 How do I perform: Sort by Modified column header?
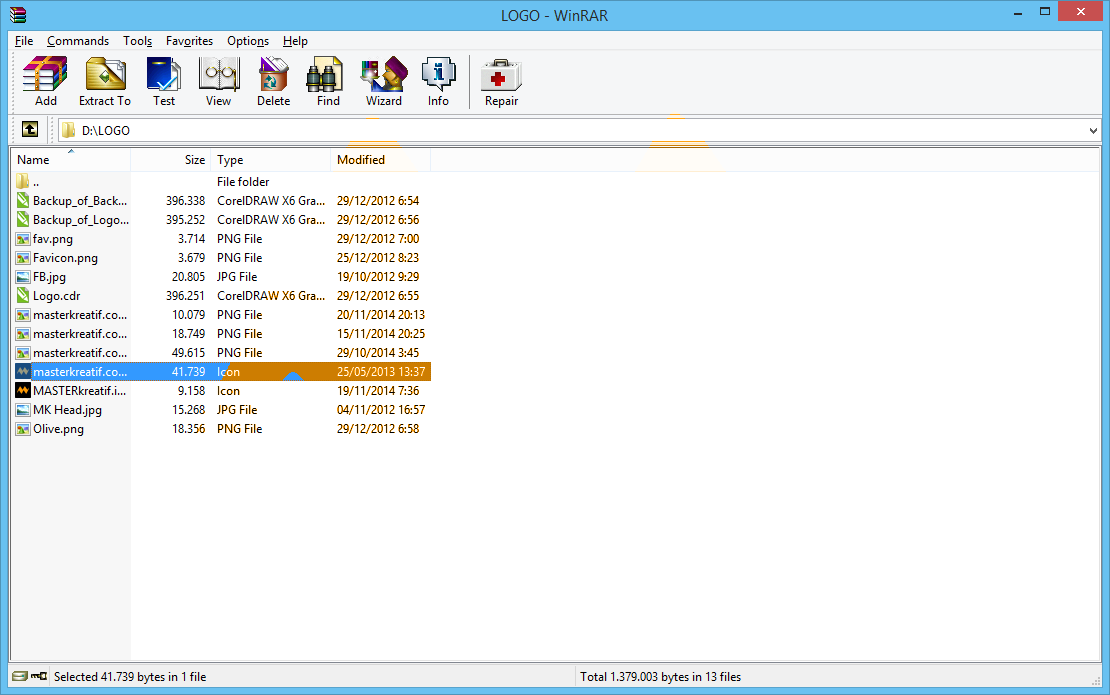381,160
